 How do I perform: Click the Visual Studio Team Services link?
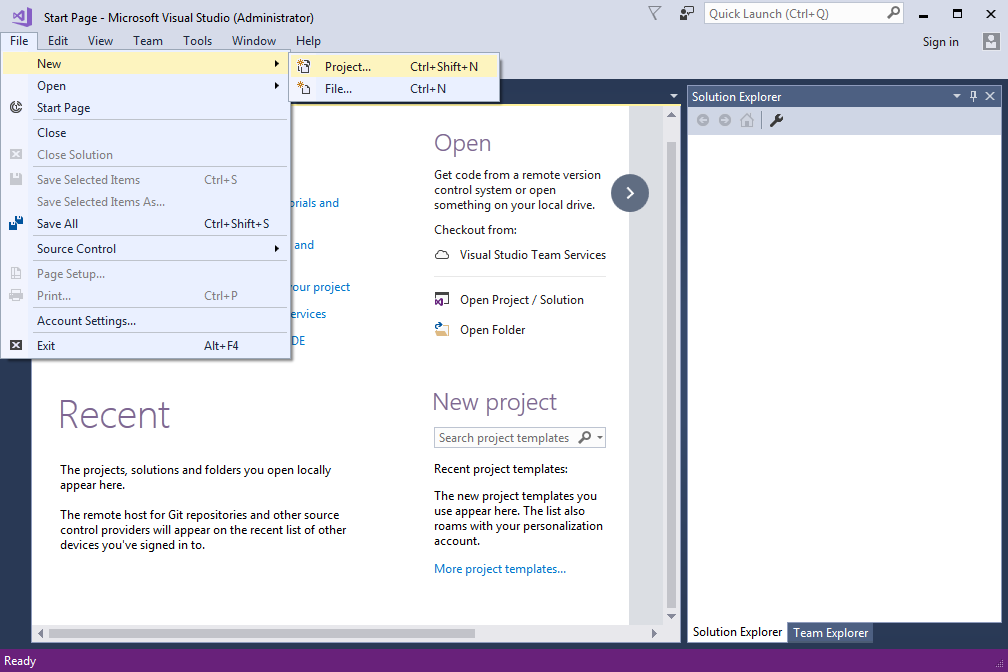[x=533, y=255]
